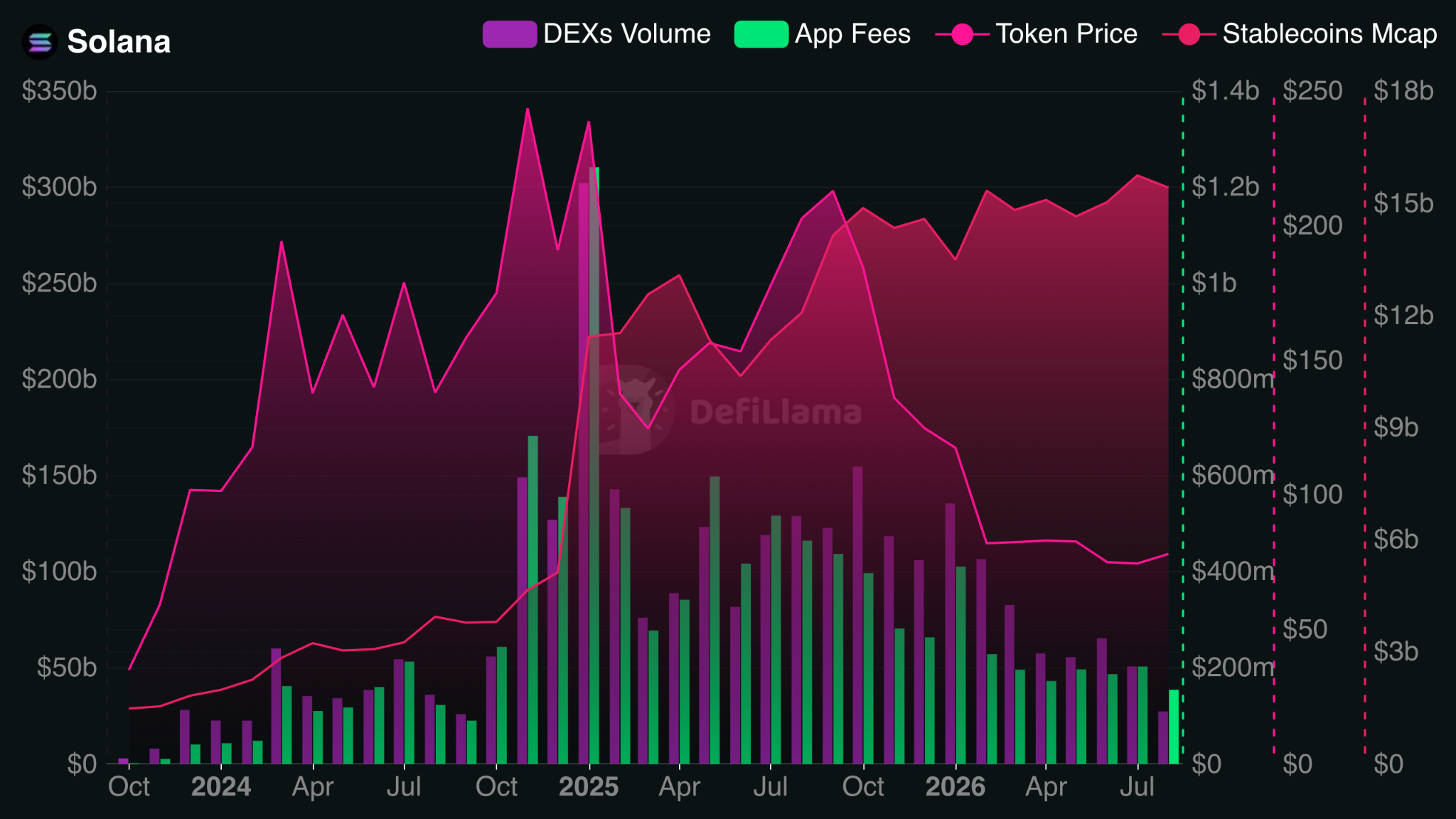Screen dimensions: 1456x819
Task: Click the tallest green App Fees bar
Action: click(594, 466)
